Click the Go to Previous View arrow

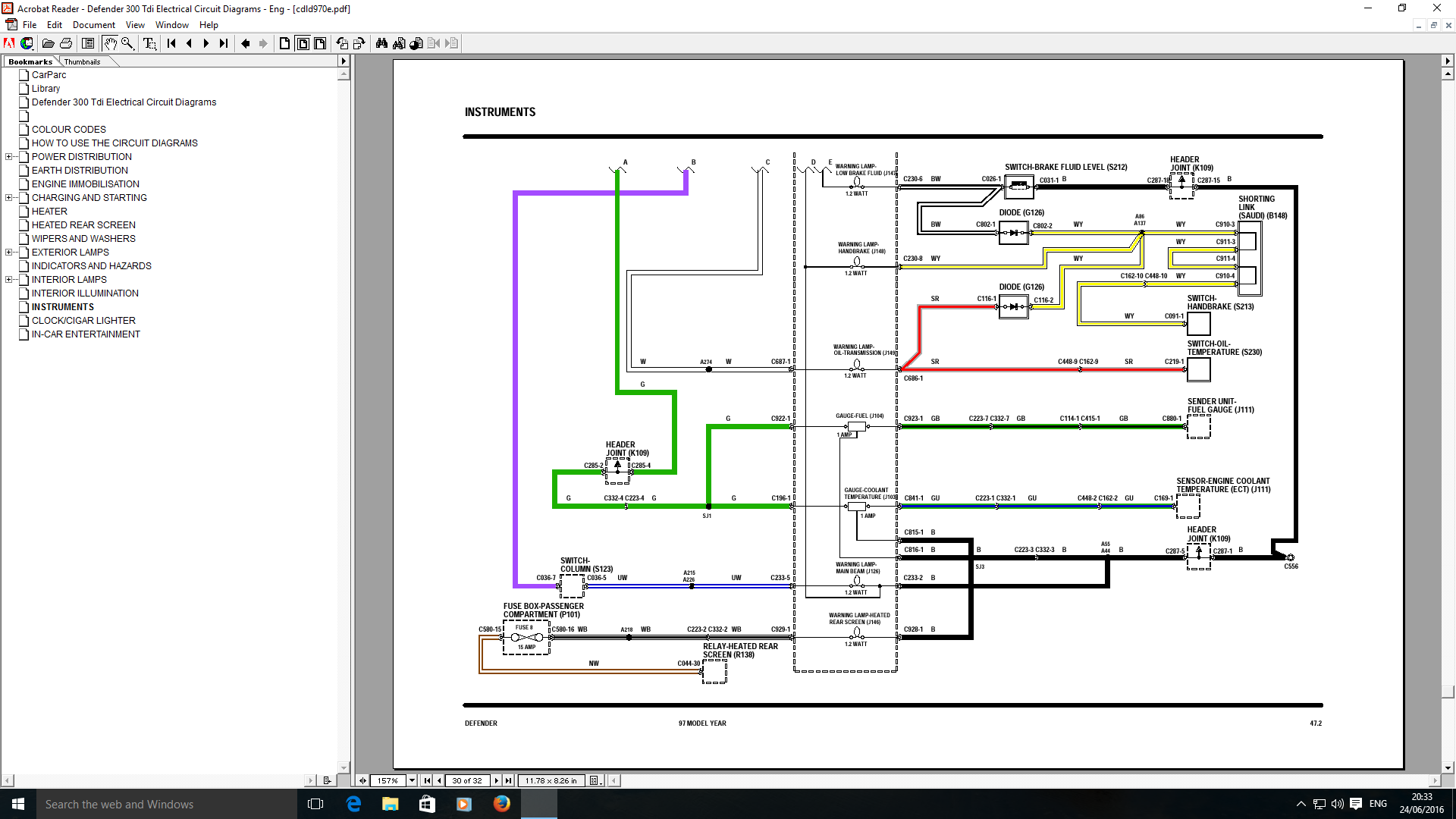[x=246, y=43]
